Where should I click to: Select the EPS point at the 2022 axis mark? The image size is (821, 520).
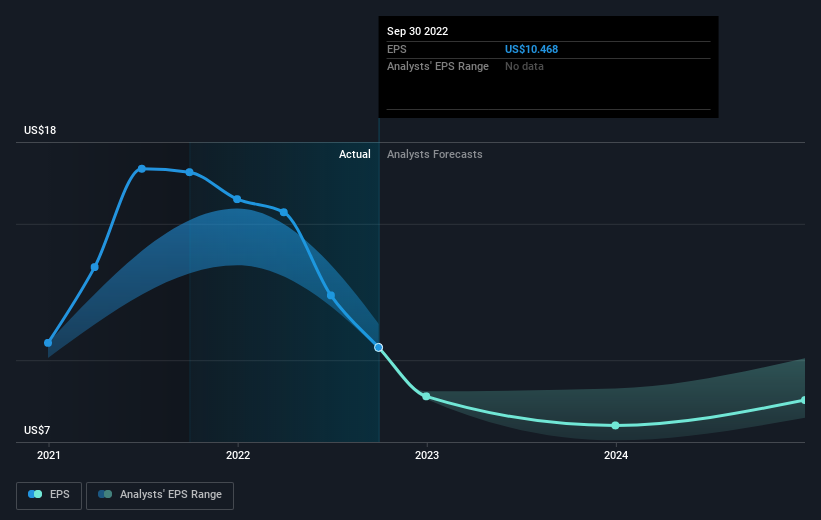click(x=237, y=199)
